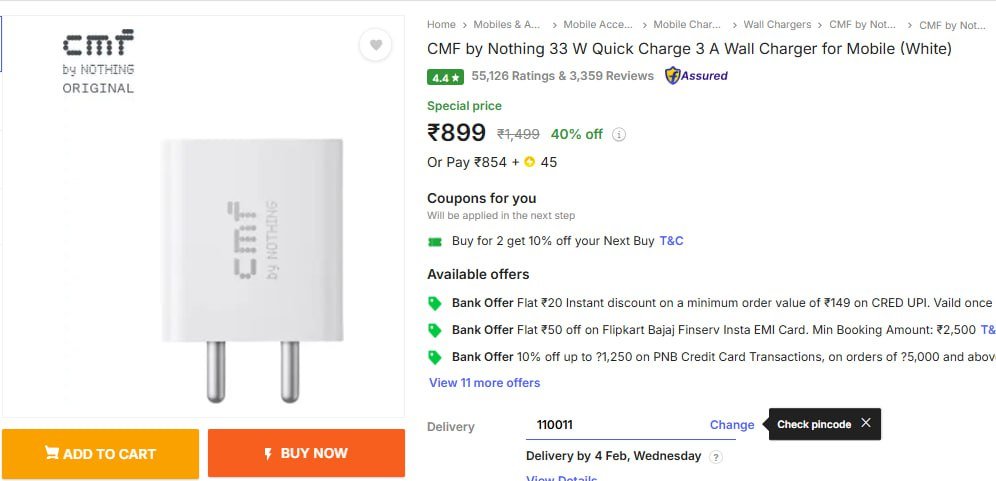Image resolution: width=996 pixels, height=481 pixels.
Task: Click the green coupon ticket icon
Action: (435, 241)
